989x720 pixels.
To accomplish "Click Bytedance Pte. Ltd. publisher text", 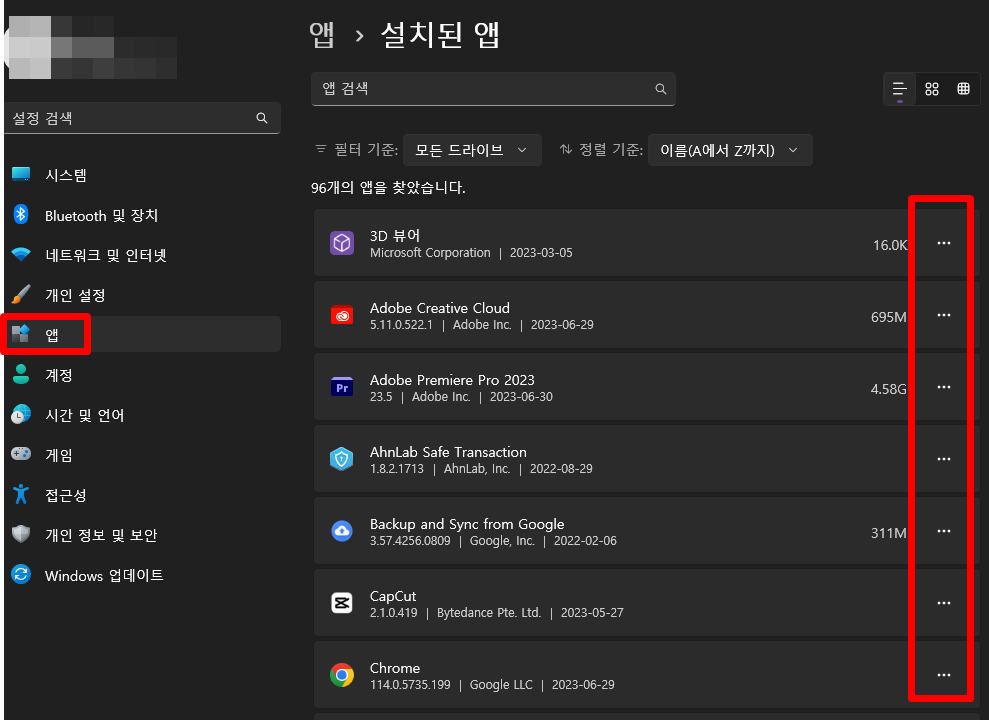I will 489,613.
